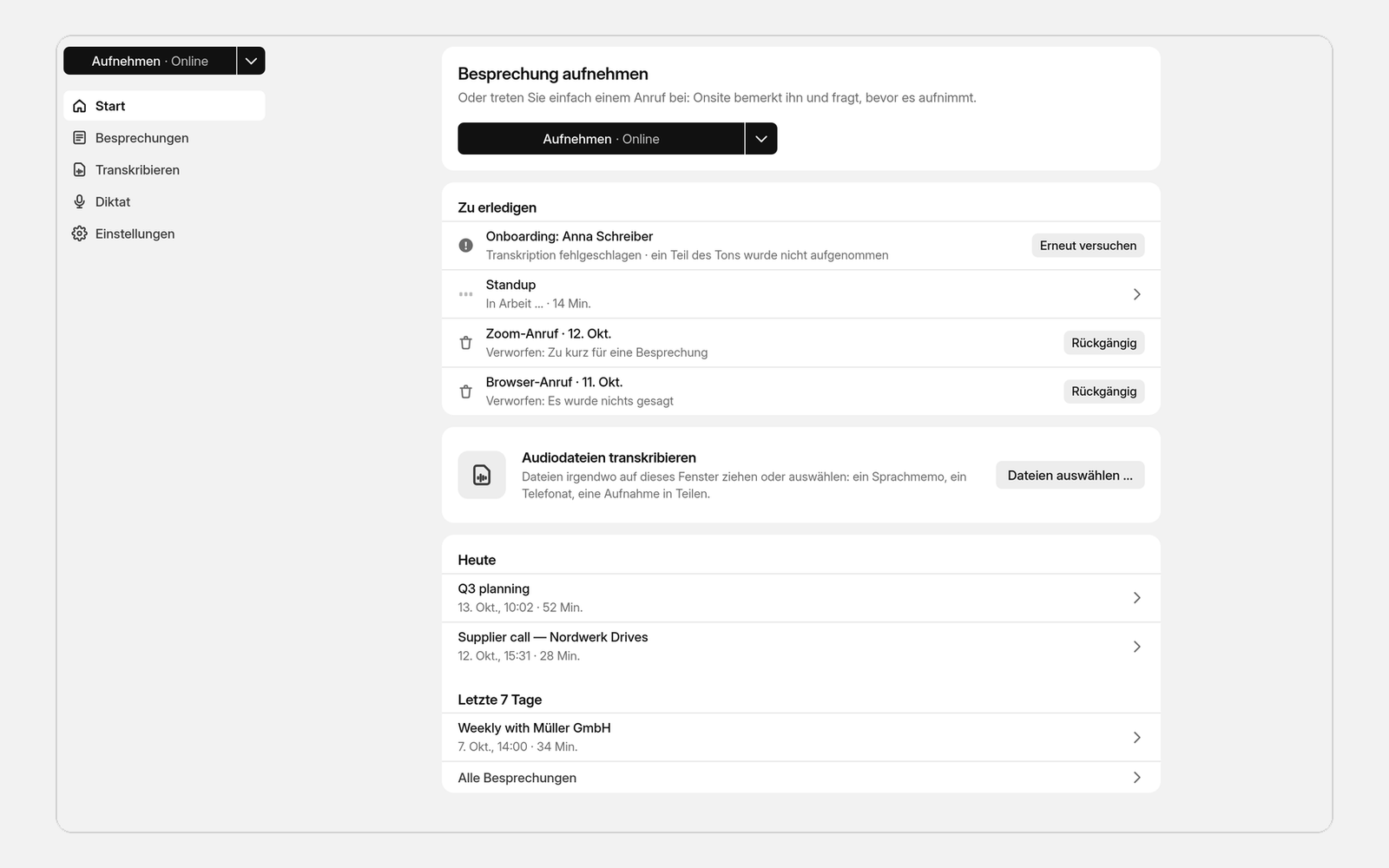Click the Alle Besprechungen label
1389x868 pixels.
517,778
